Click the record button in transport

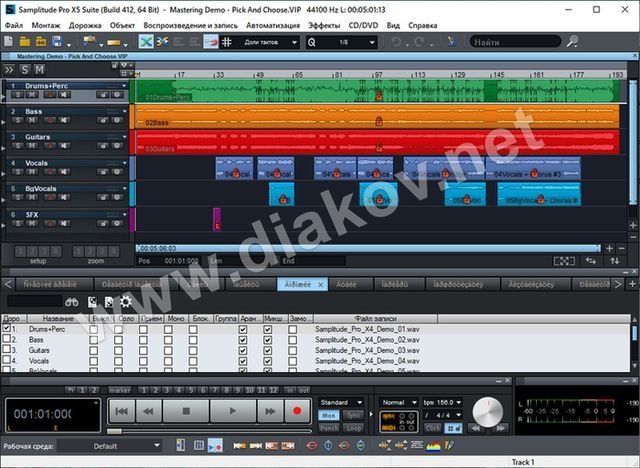pyautogui.click(x=296, y=410)
